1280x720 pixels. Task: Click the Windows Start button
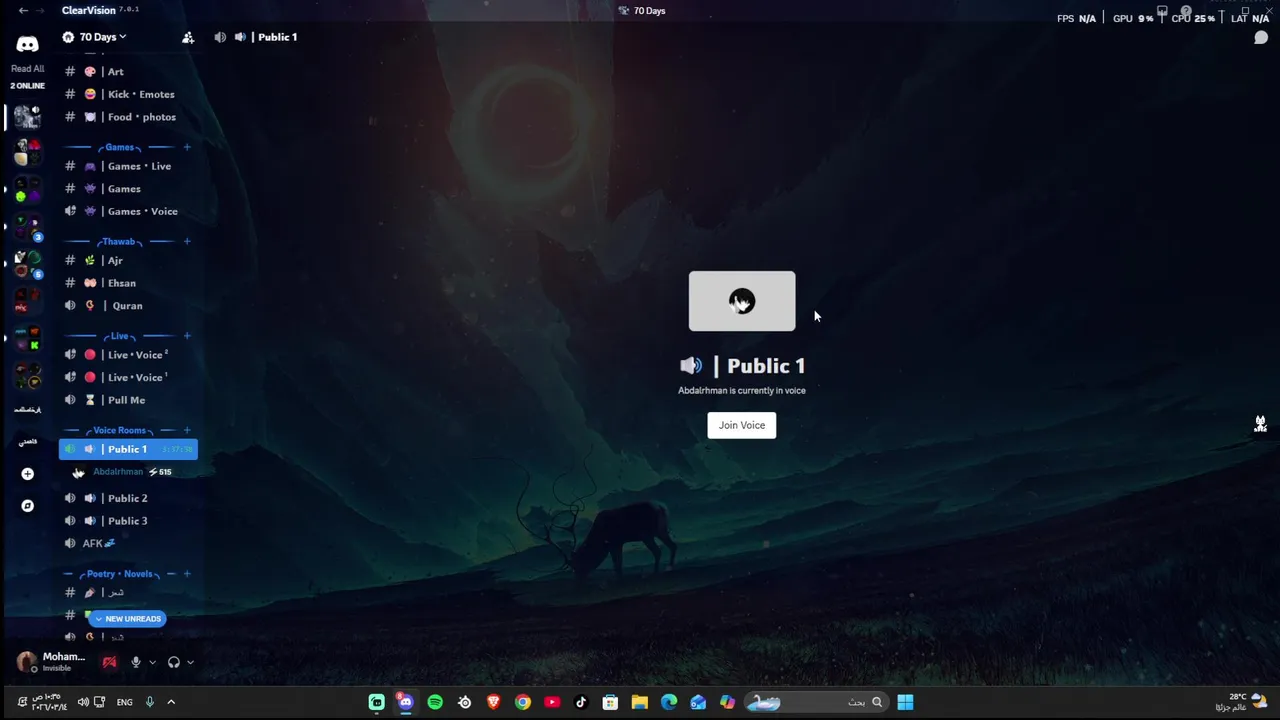coord(905,702)
